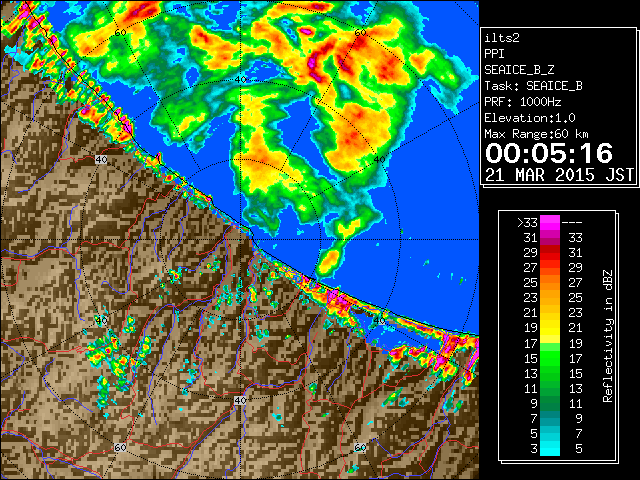Click the '40' range label northeast over blue sea

(380, 159)
